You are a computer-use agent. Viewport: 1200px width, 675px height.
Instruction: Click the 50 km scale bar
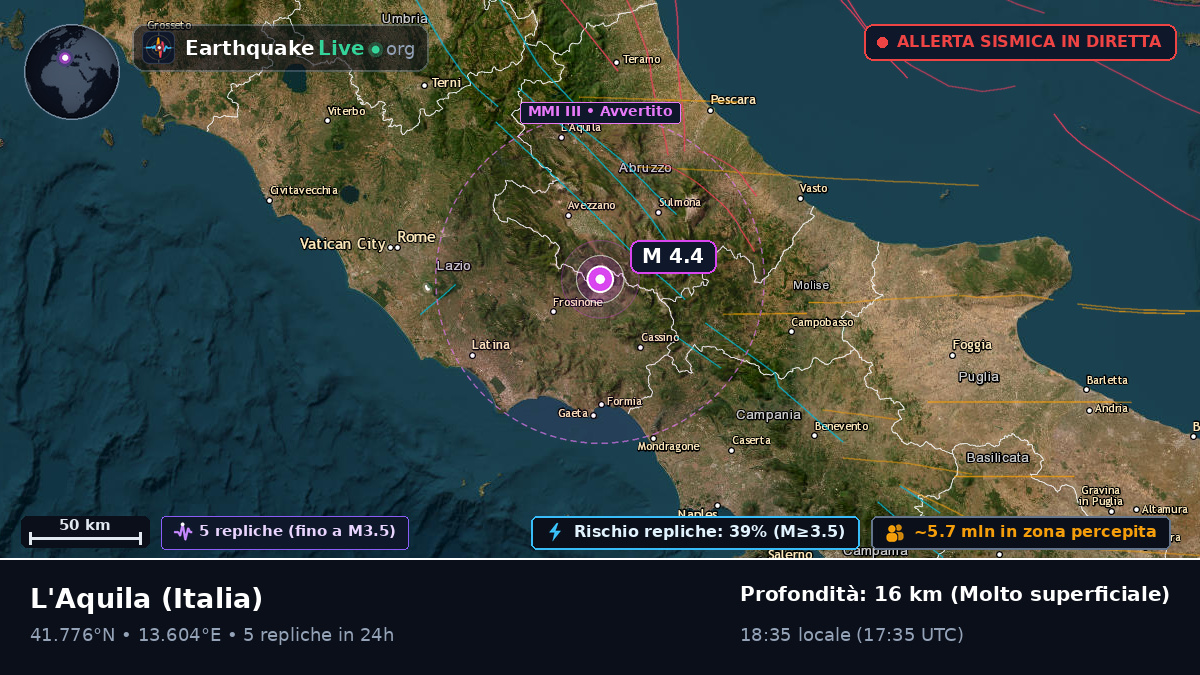(x=85, y=532)
